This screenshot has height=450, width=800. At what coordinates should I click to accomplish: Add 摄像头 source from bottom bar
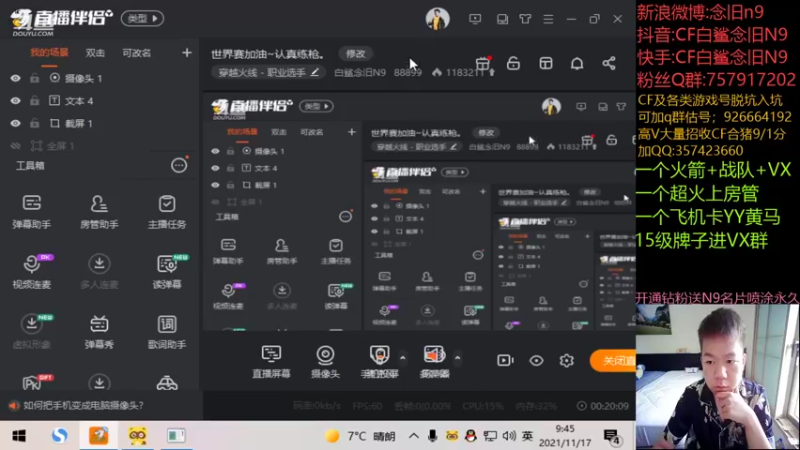pyautogui.click(x=325, y=361)
